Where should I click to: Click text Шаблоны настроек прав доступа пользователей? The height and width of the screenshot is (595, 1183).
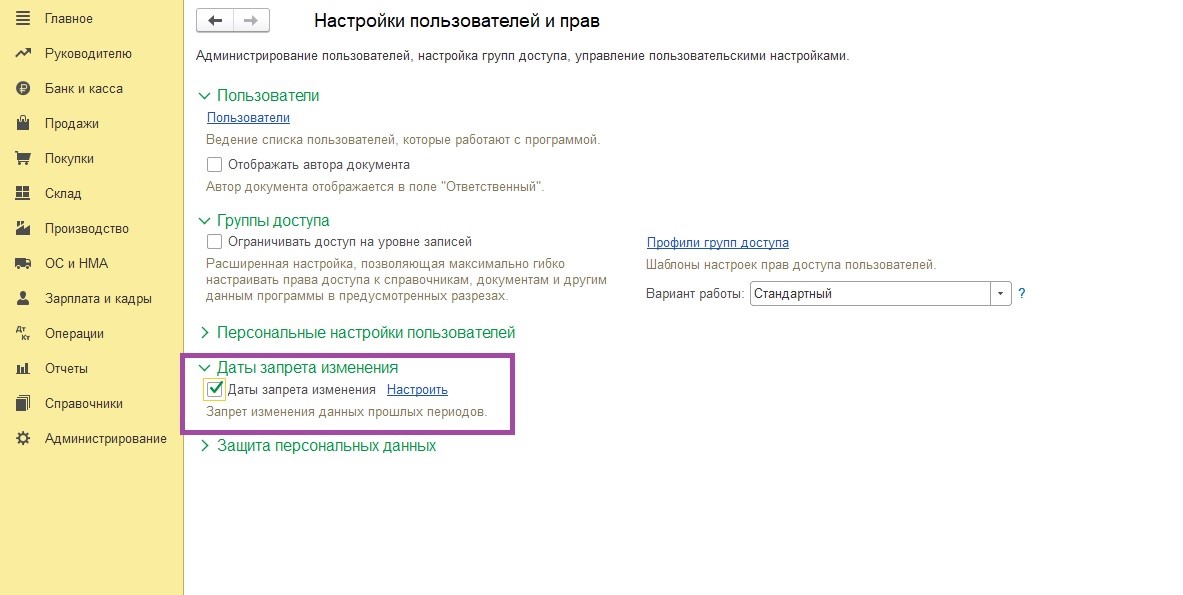tap(791, 265)
